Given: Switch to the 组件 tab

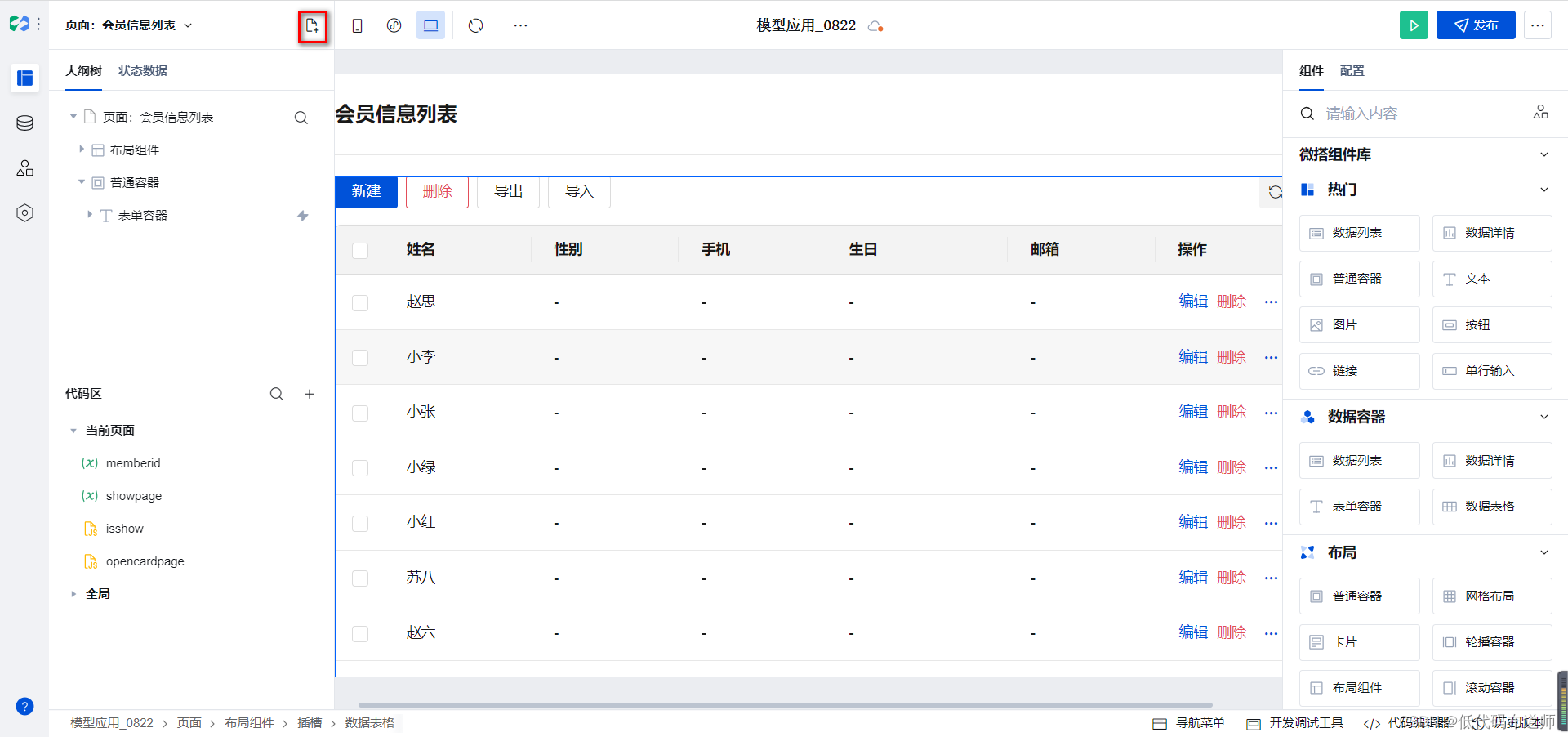Looking at the screenshot, I should [x=1312, y=71].
